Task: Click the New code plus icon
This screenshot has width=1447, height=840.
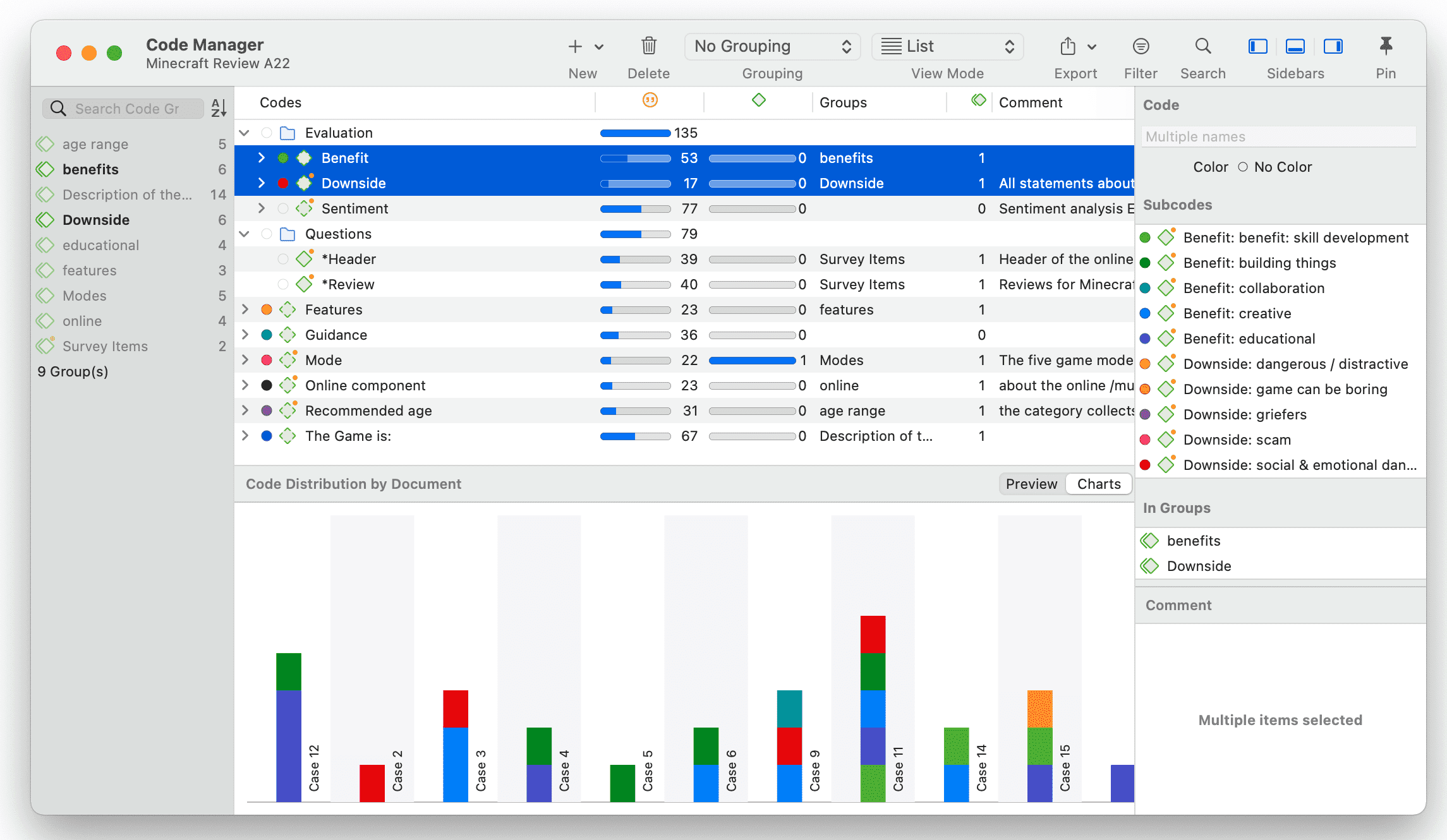Action: pos(574,46)
